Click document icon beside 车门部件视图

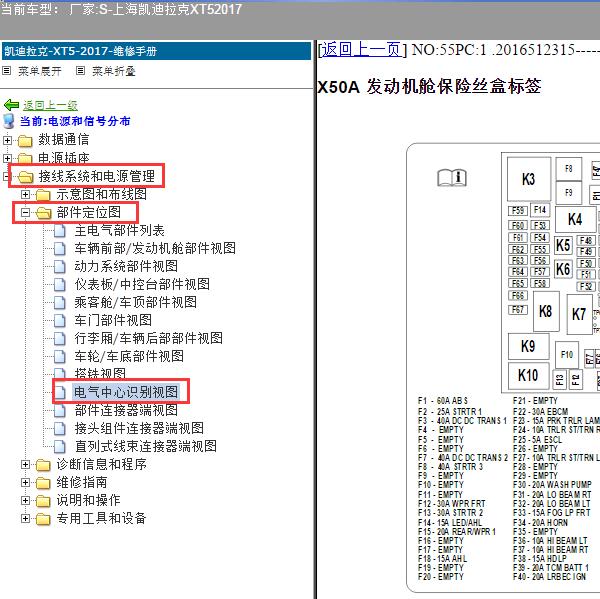pos(60,321)
